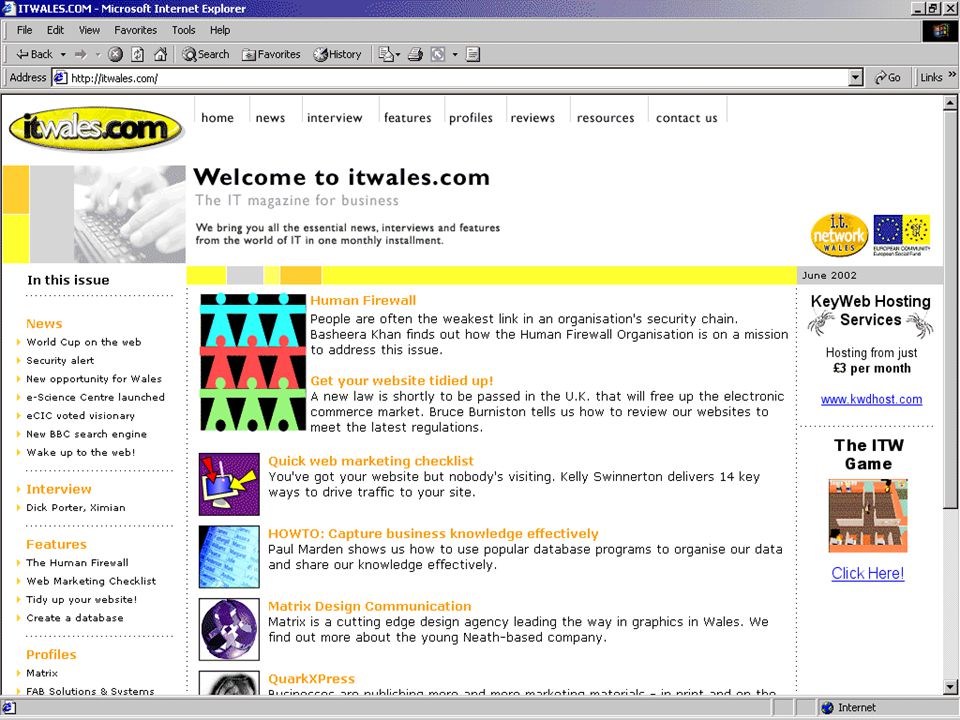Click the ITW Game thumbnail image

(868, 516)
